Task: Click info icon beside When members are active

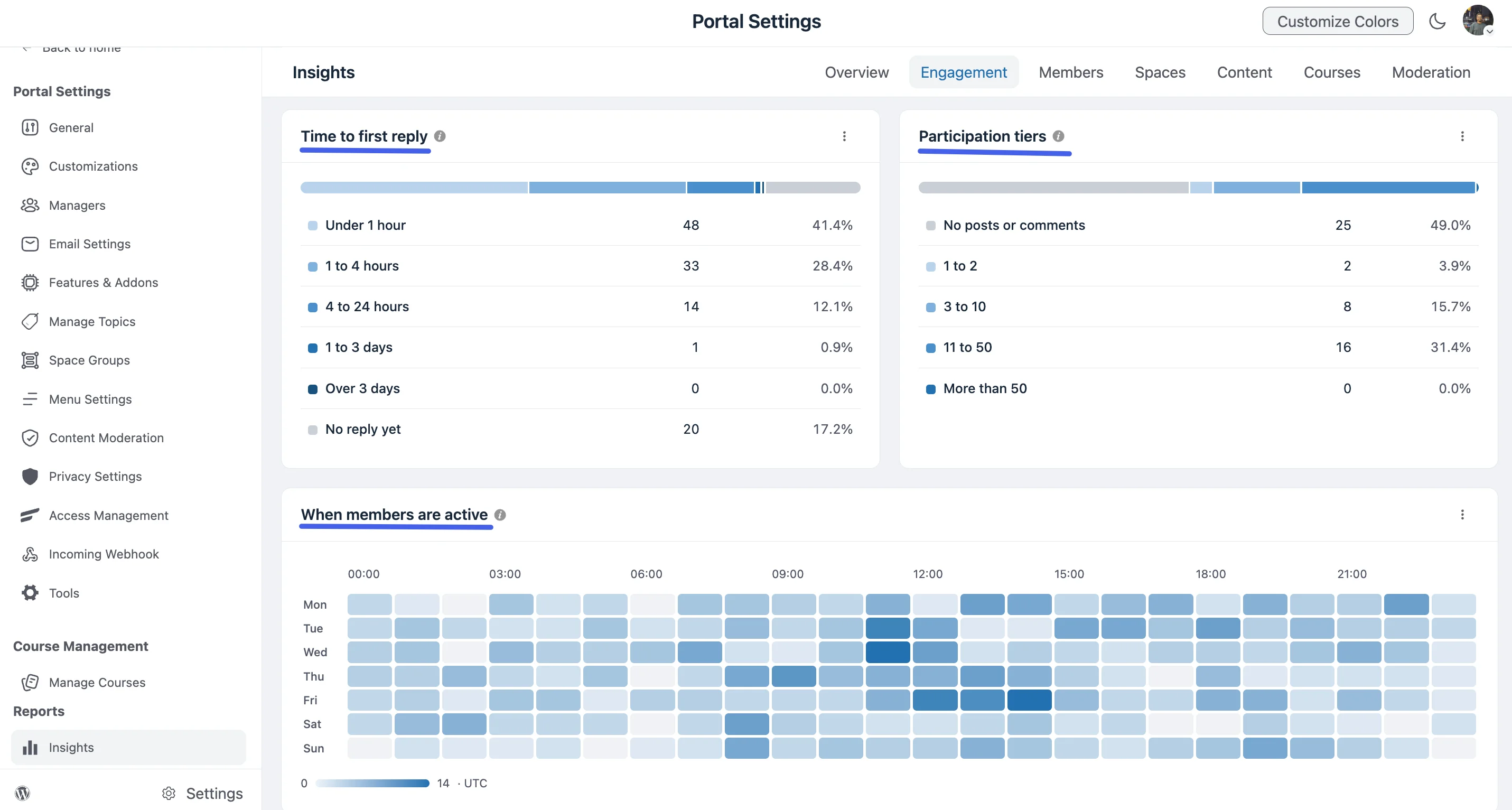Action: [x=500, y=515]
